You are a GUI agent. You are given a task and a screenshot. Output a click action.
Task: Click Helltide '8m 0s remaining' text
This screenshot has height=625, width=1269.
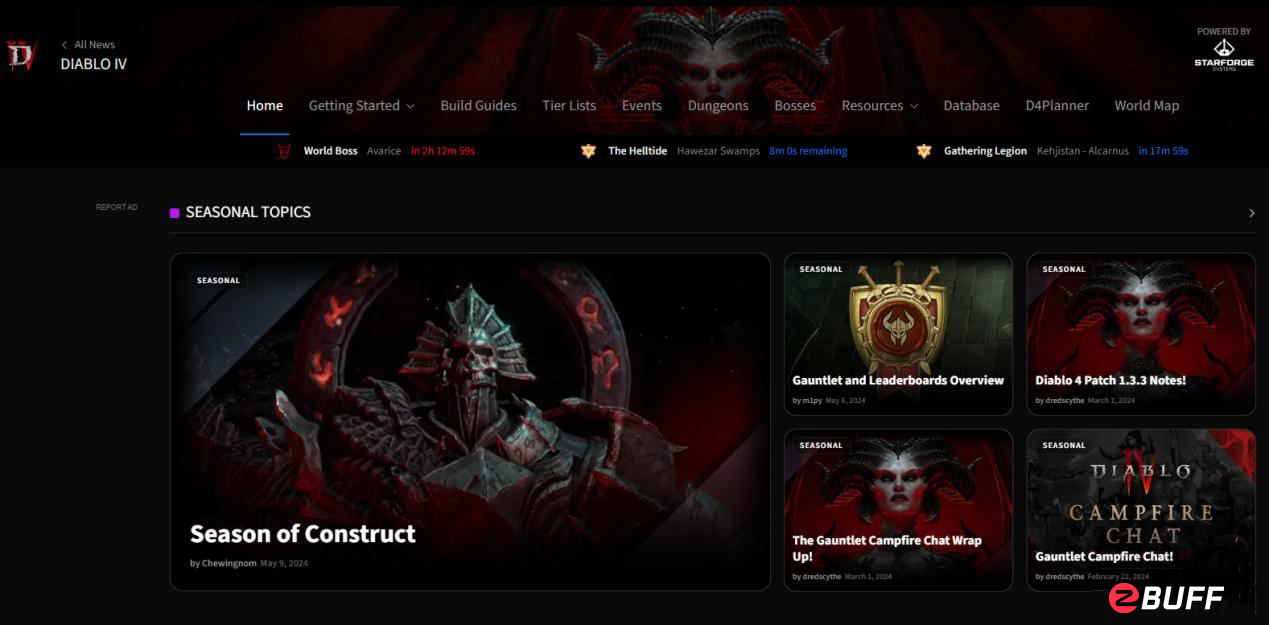tap(808, 151)
